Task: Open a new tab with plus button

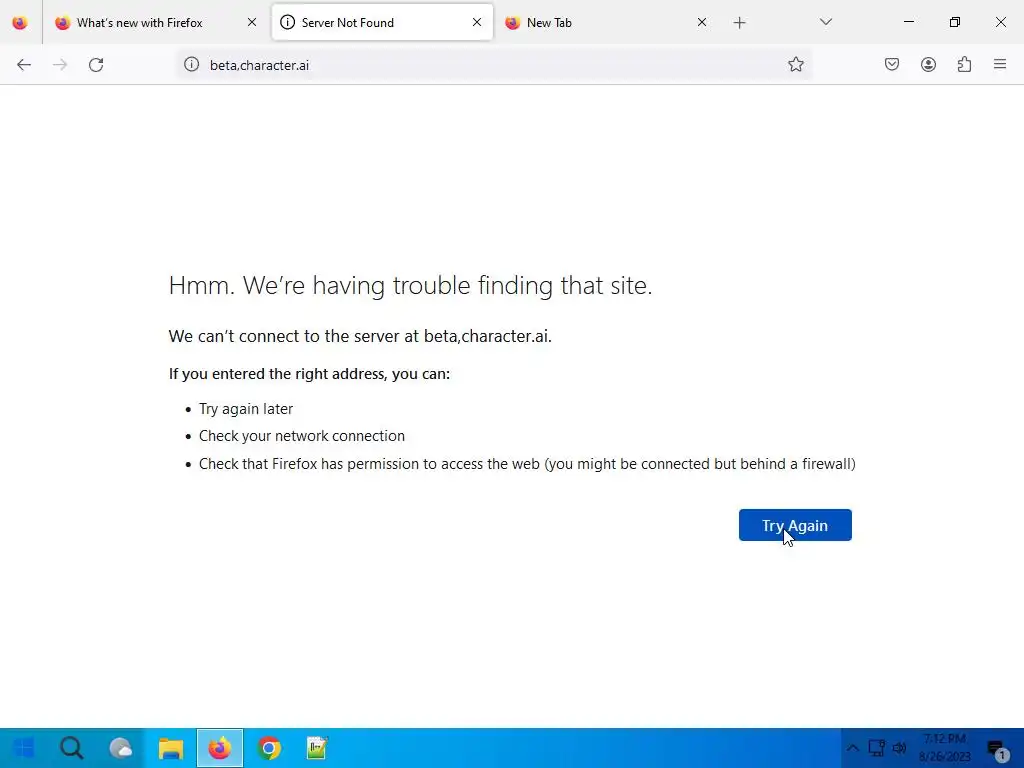Action: [x=739, y=23]
